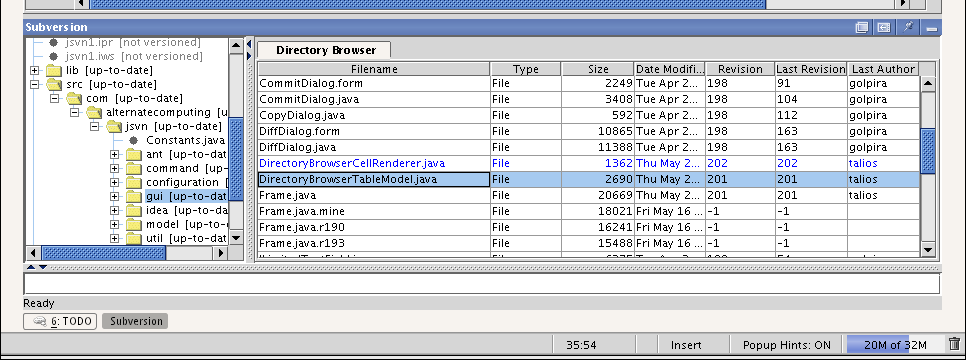
Task: Click the docked-mode arrow icon in Subversion header
Action: (884, 27)
